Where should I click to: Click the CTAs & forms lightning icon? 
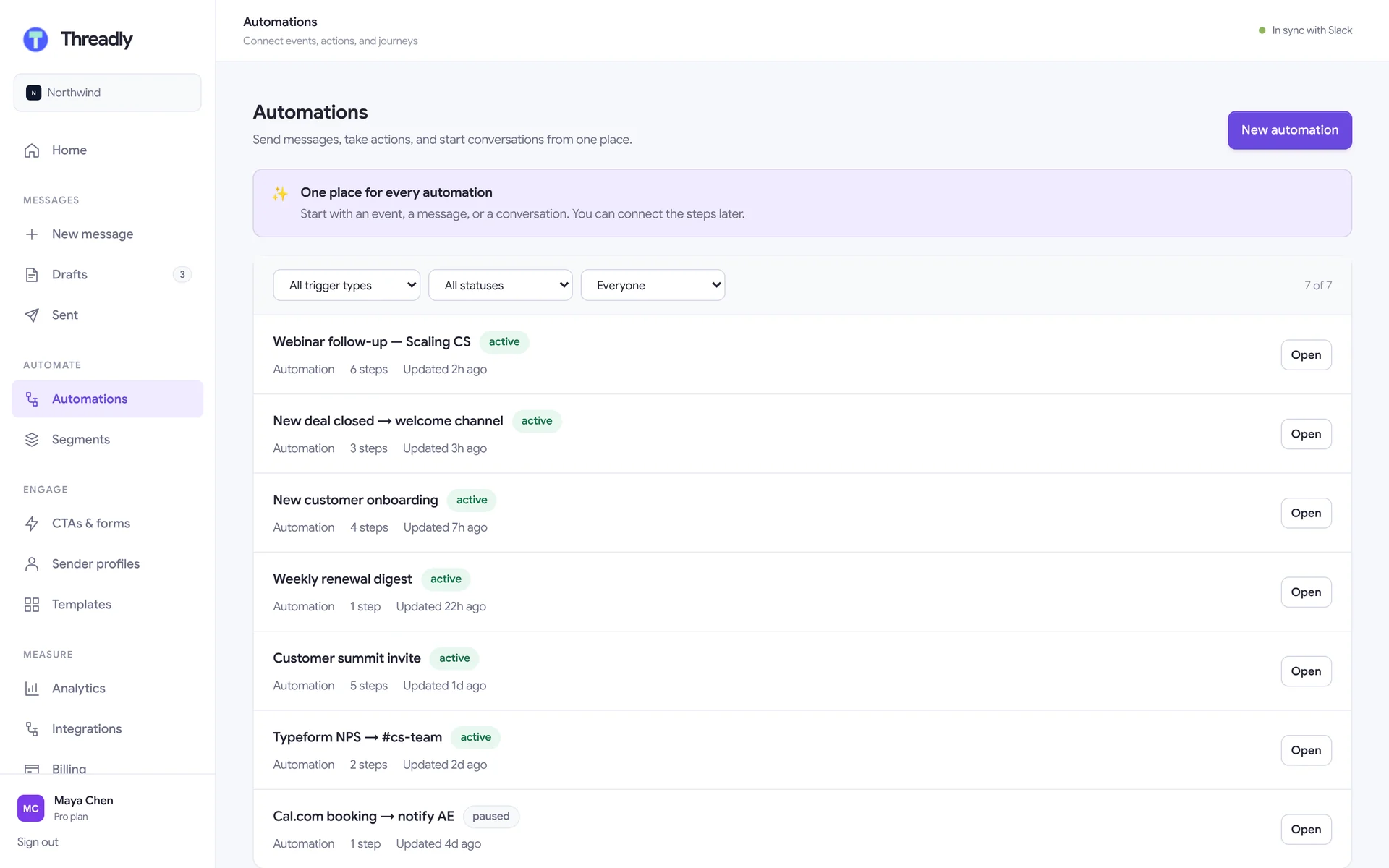point(32,524)
